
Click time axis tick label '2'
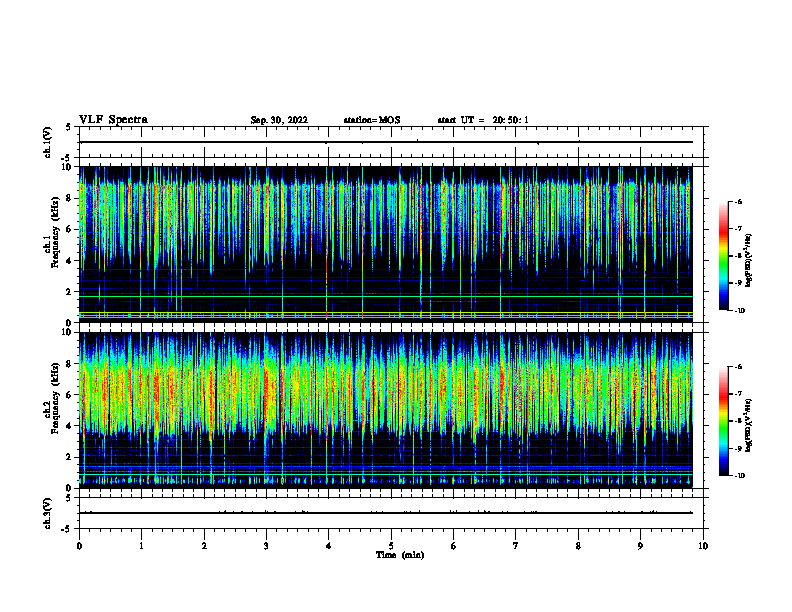coord(204,546)
